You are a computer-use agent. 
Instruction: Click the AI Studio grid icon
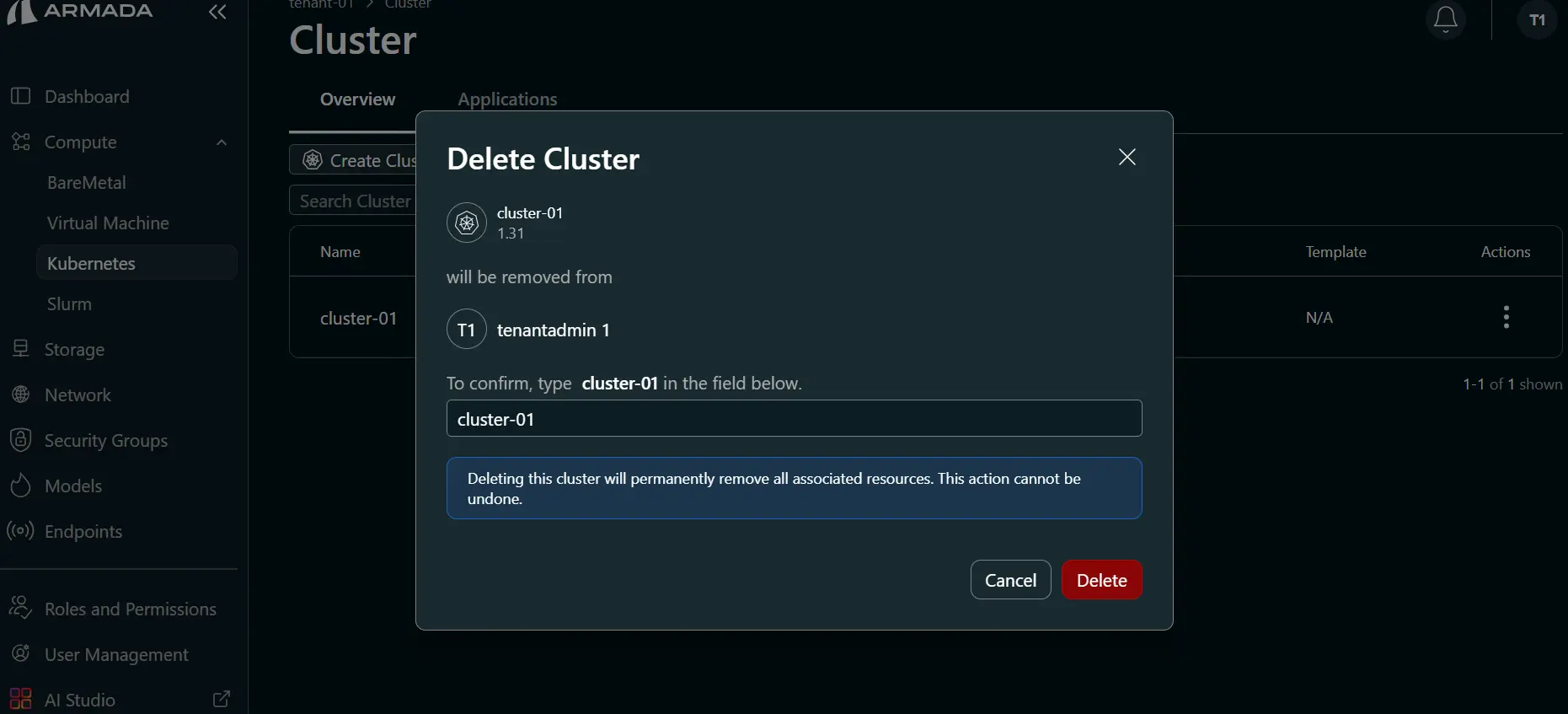point(21,699)
